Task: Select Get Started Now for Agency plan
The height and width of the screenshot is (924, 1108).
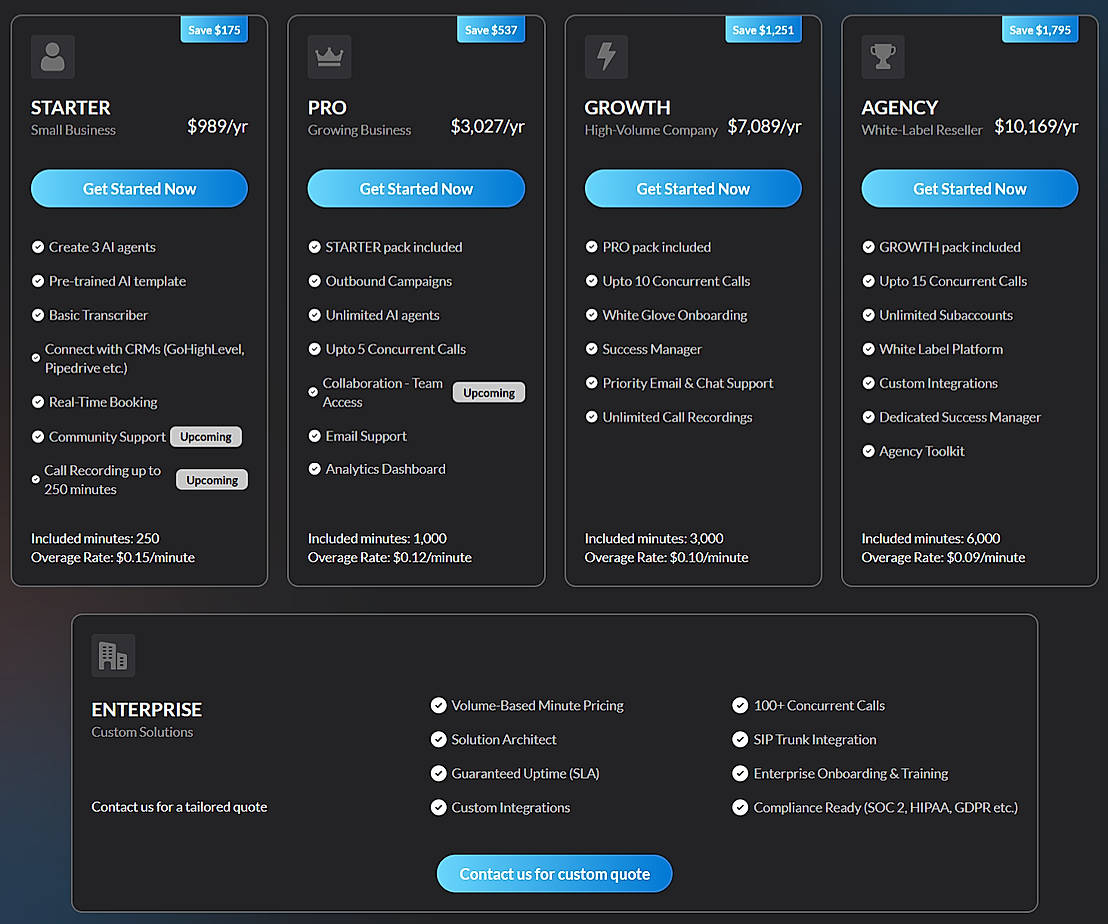Action: click(x=969, y=189)
